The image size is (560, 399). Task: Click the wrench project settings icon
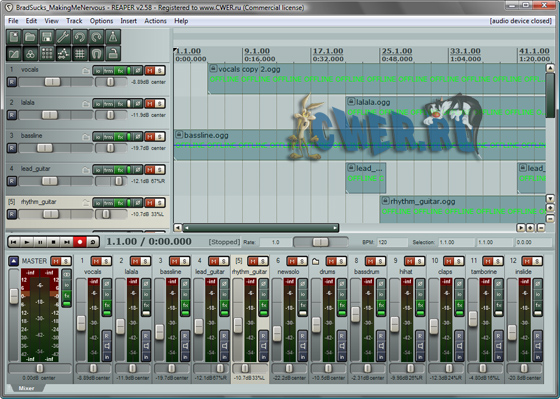(64, 37)
